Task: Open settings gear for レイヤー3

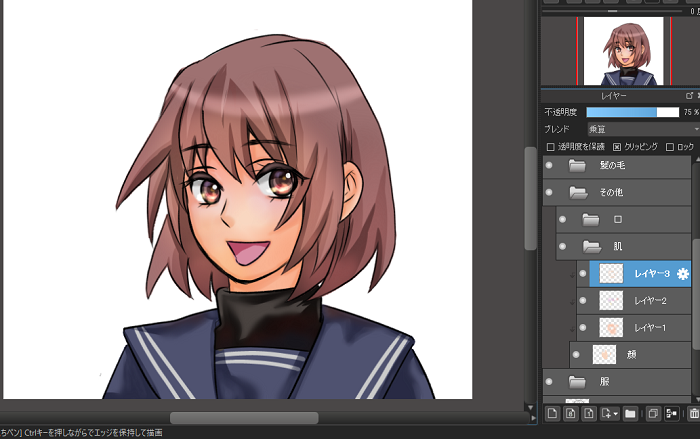Action: 683,273
